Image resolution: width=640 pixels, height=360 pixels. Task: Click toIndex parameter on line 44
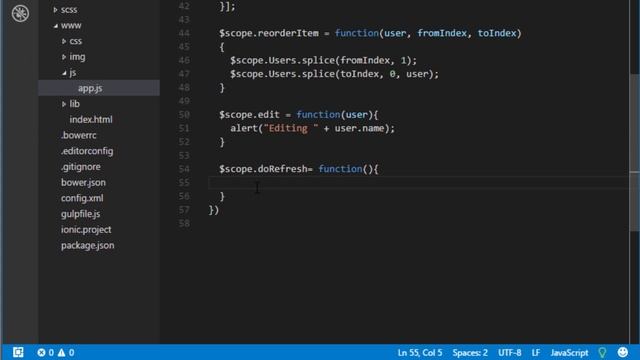coord(497,33)
